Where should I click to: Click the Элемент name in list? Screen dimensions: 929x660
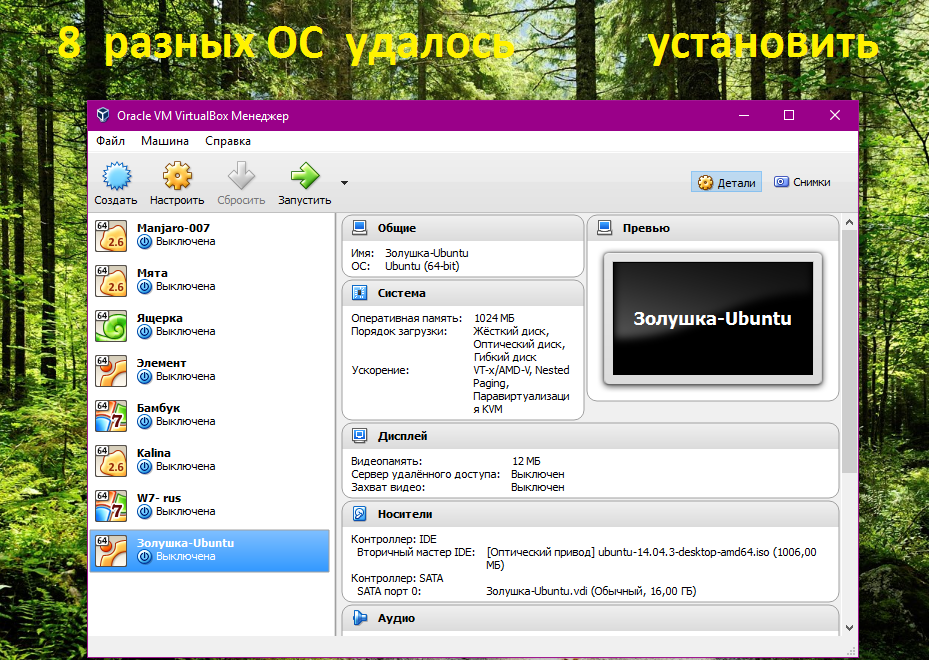[161, 363]
